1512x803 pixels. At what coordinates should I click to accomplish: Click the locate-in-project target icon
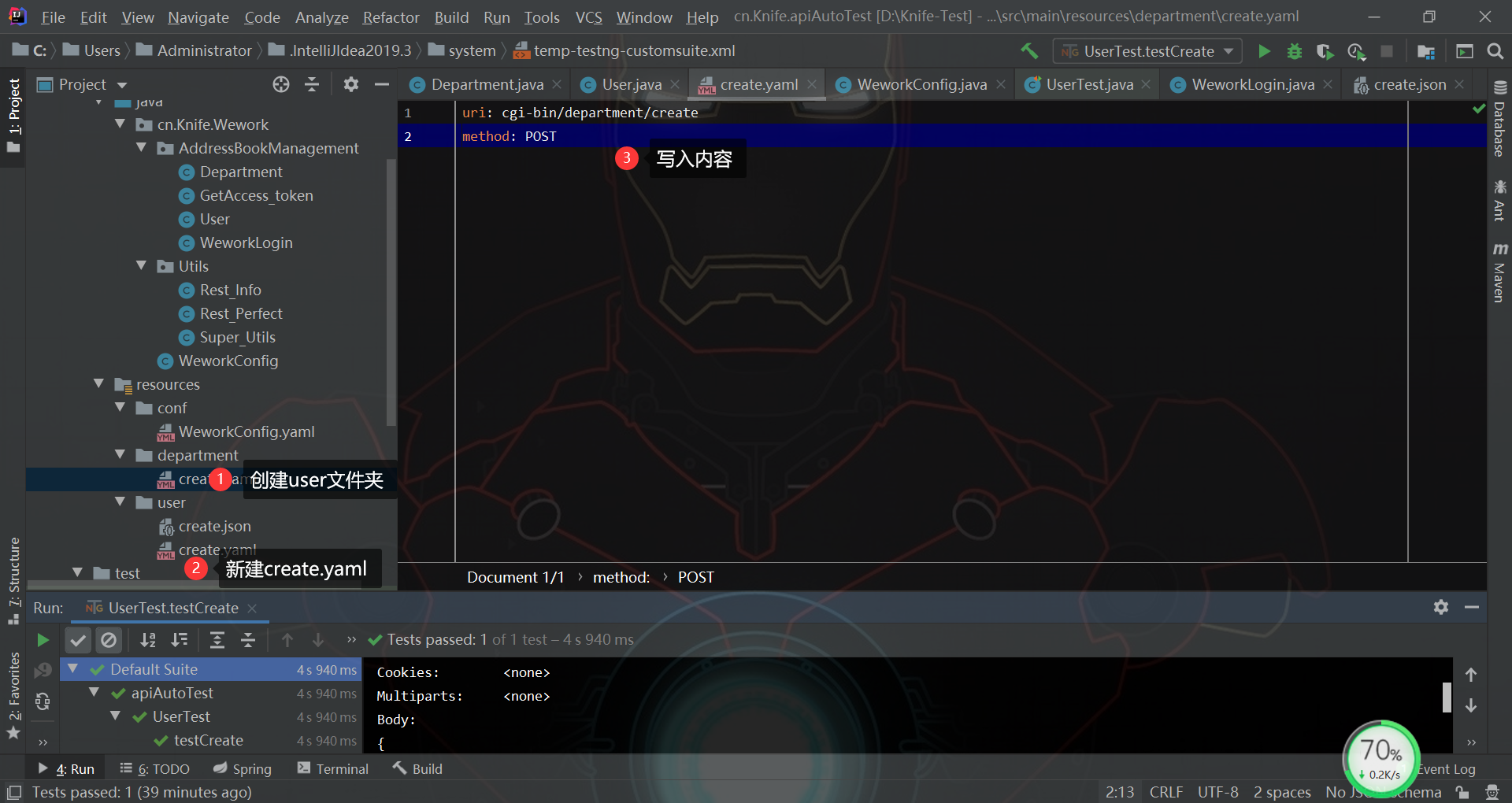click(281, 84)
